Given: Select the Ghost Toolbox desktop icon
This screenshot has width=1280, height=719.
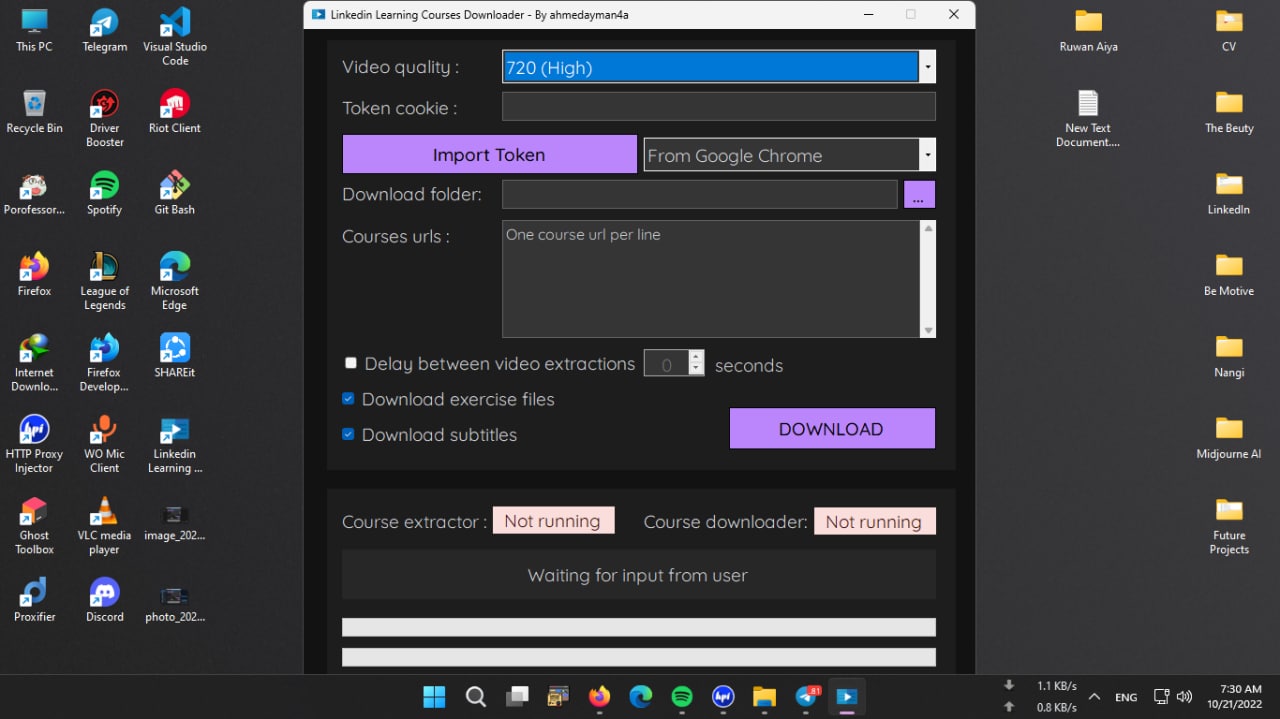Looking at the screenshot, I should pyautogui.click(x=34, y=525).
